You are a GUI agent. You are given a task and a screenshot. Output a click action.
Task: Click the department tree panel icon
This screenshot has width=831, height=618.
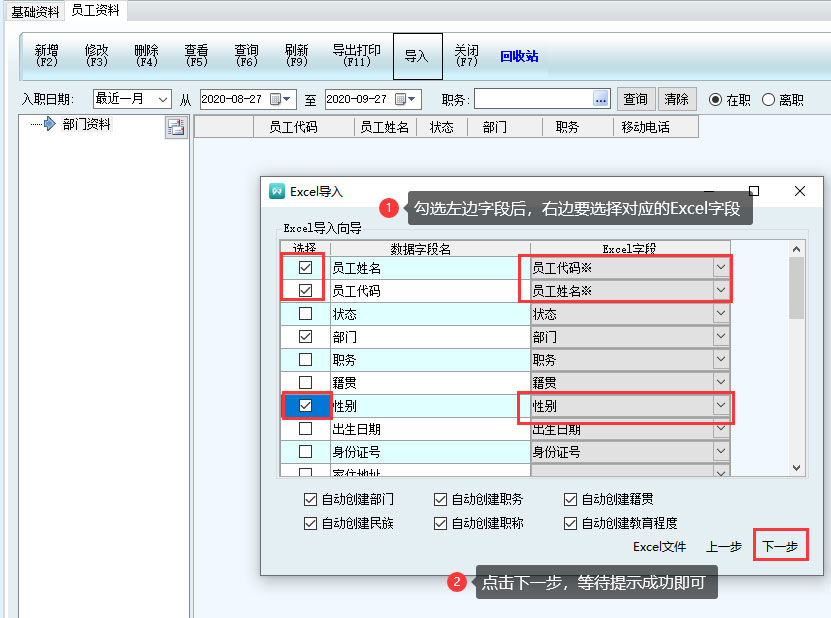tap(176, 126)
